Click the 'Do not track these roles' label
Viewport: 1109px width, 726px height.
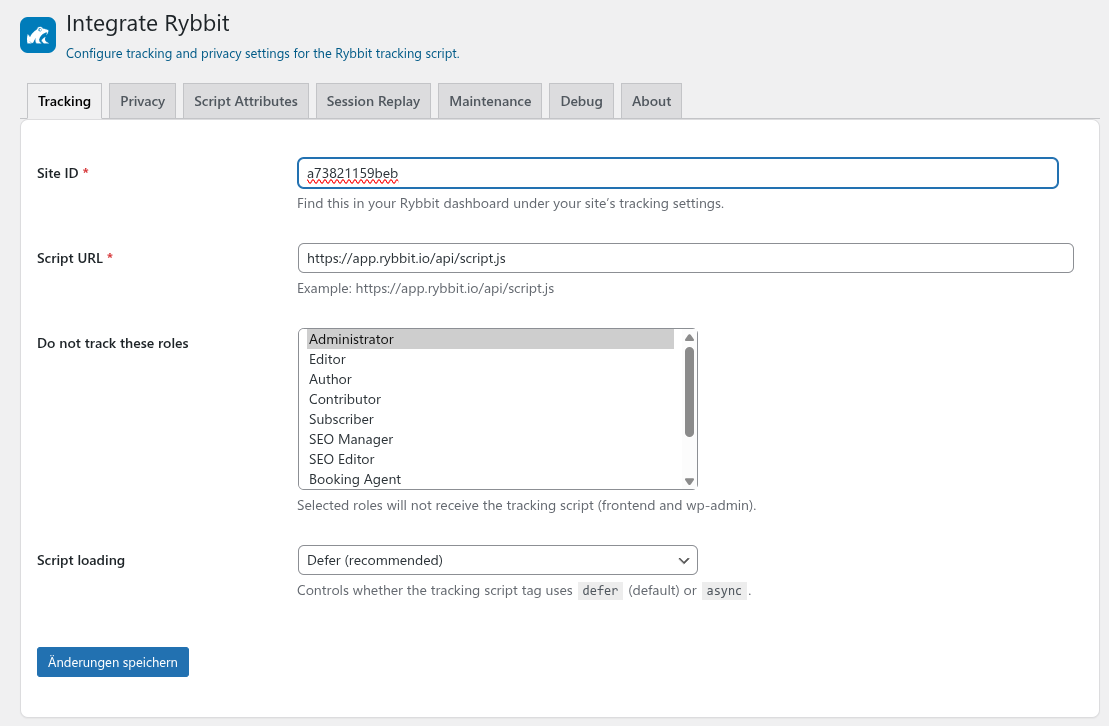point(112,343)
